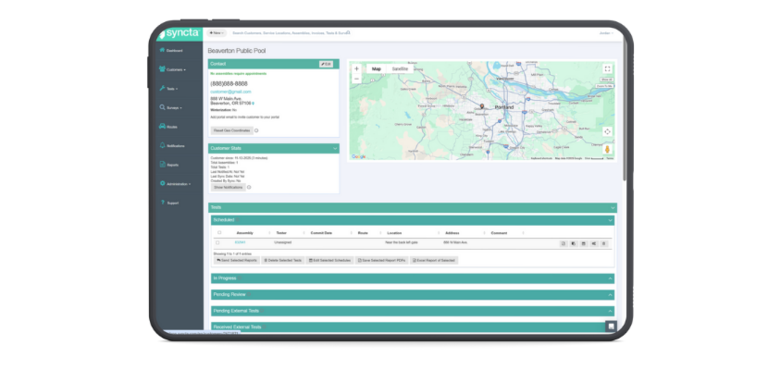Collapse the Tests section chevron

pos(613,208)
